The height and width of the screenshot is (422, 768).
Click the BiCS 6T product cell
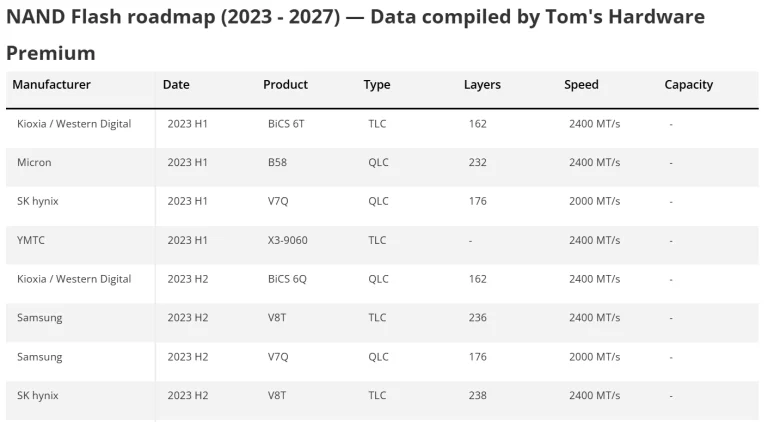point(286,123)
